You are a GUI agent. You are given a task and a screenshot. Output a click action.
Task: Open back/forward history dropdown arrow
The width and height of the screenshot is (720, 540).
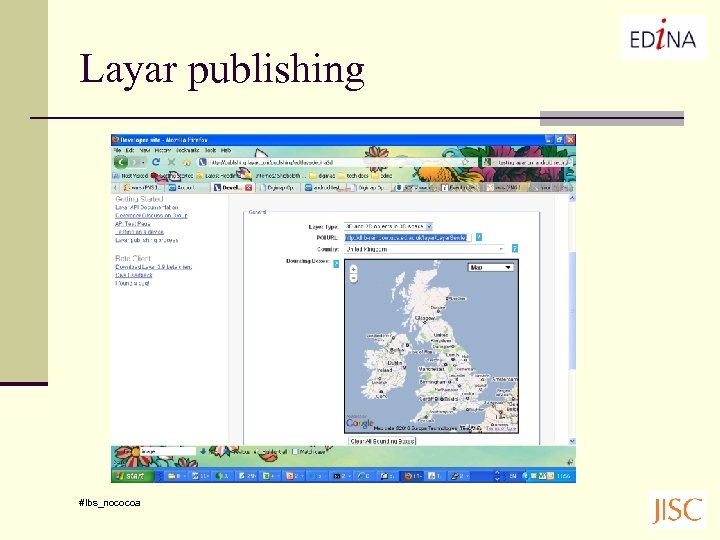(x=143, y=163)
